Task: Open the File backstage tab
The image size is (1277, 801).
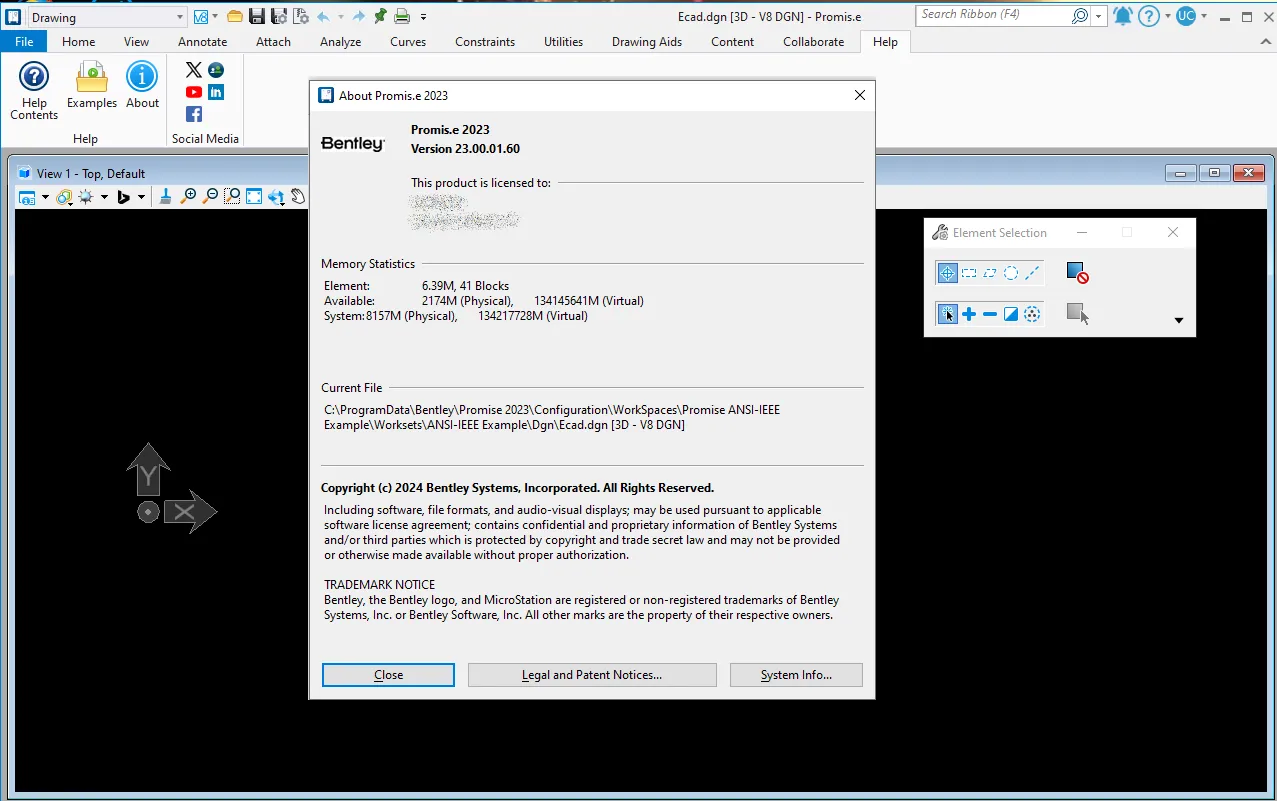Action: (24, 41)
